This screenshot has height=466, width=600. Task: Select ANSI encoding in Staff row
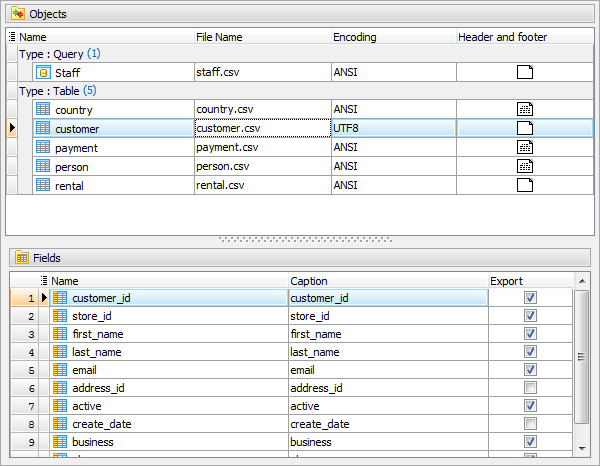(x=394, y=72)
